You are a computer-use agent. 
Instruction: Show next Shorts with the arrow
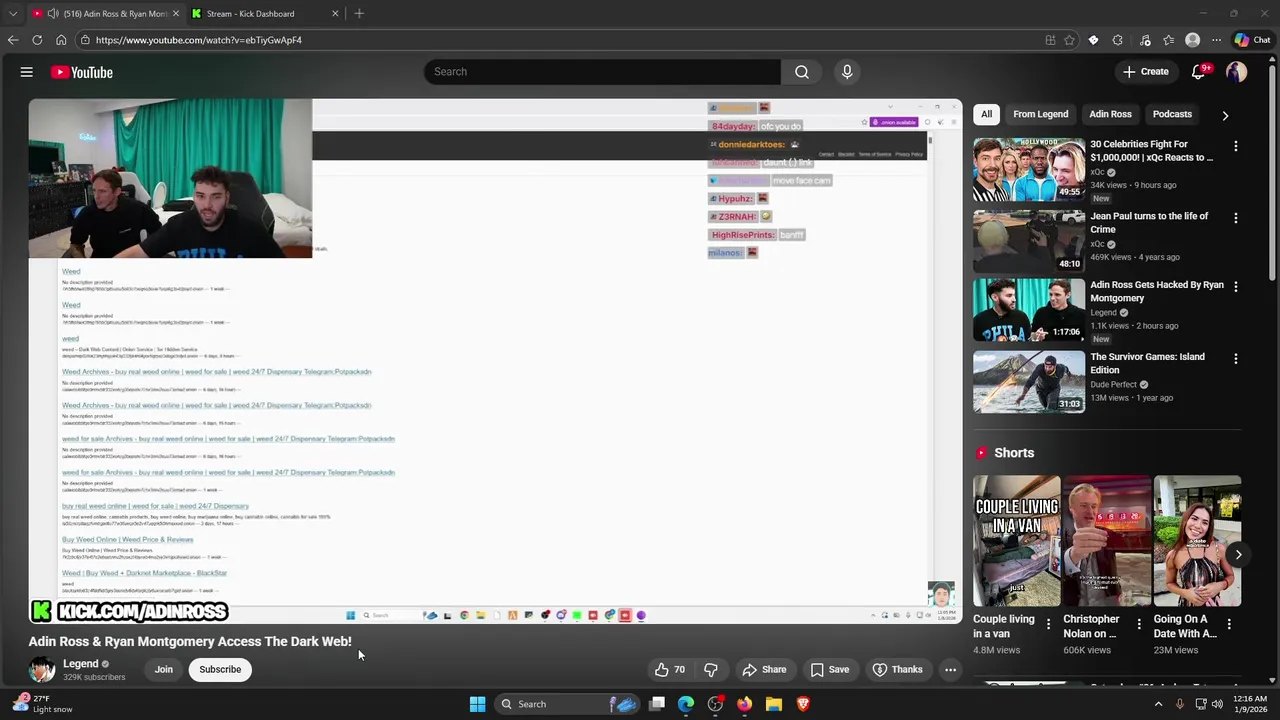(x=1238, y=554)
